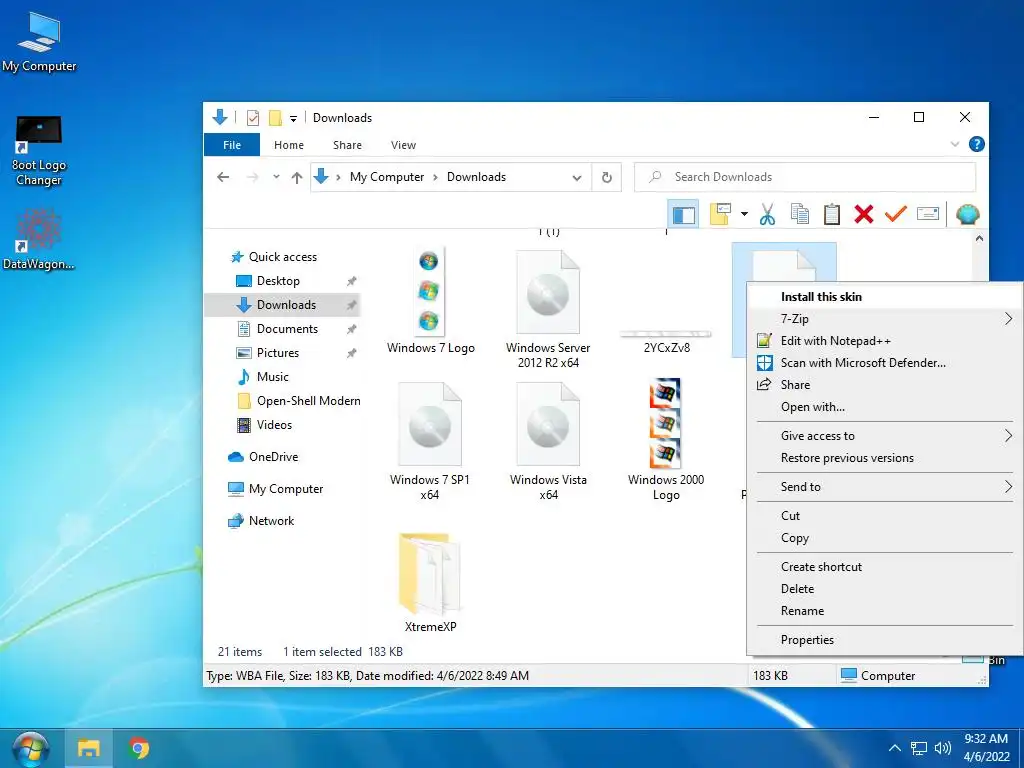1024x768 pixels.
Task: Open Classic Explorer shell settings icon
Action: (x=967, y=214)
